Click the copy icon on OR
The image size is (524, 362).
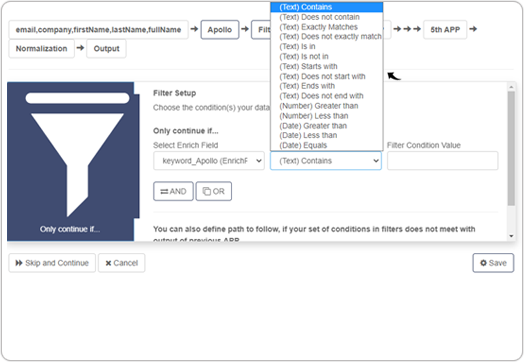pyautogui.click(x=207, y=191)
